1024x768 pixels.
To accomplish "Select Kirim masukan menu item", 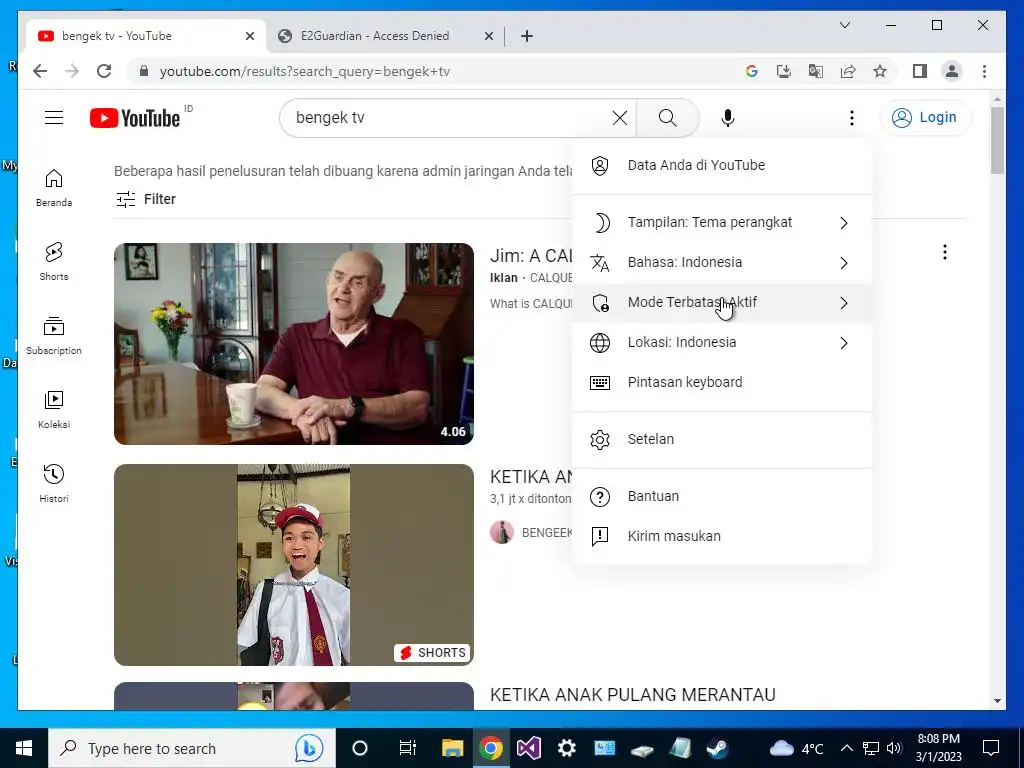I will [722, 537].
